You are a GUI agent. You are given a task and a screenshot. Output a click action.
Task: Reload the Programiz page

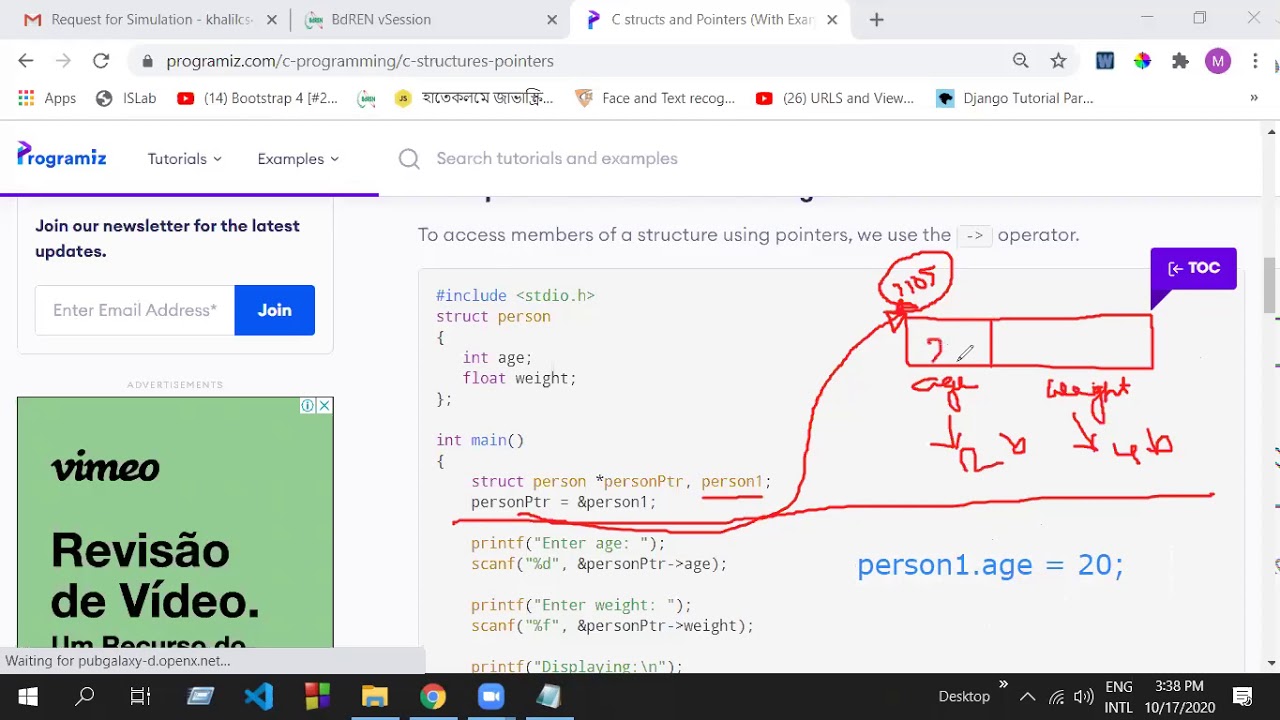101,61
